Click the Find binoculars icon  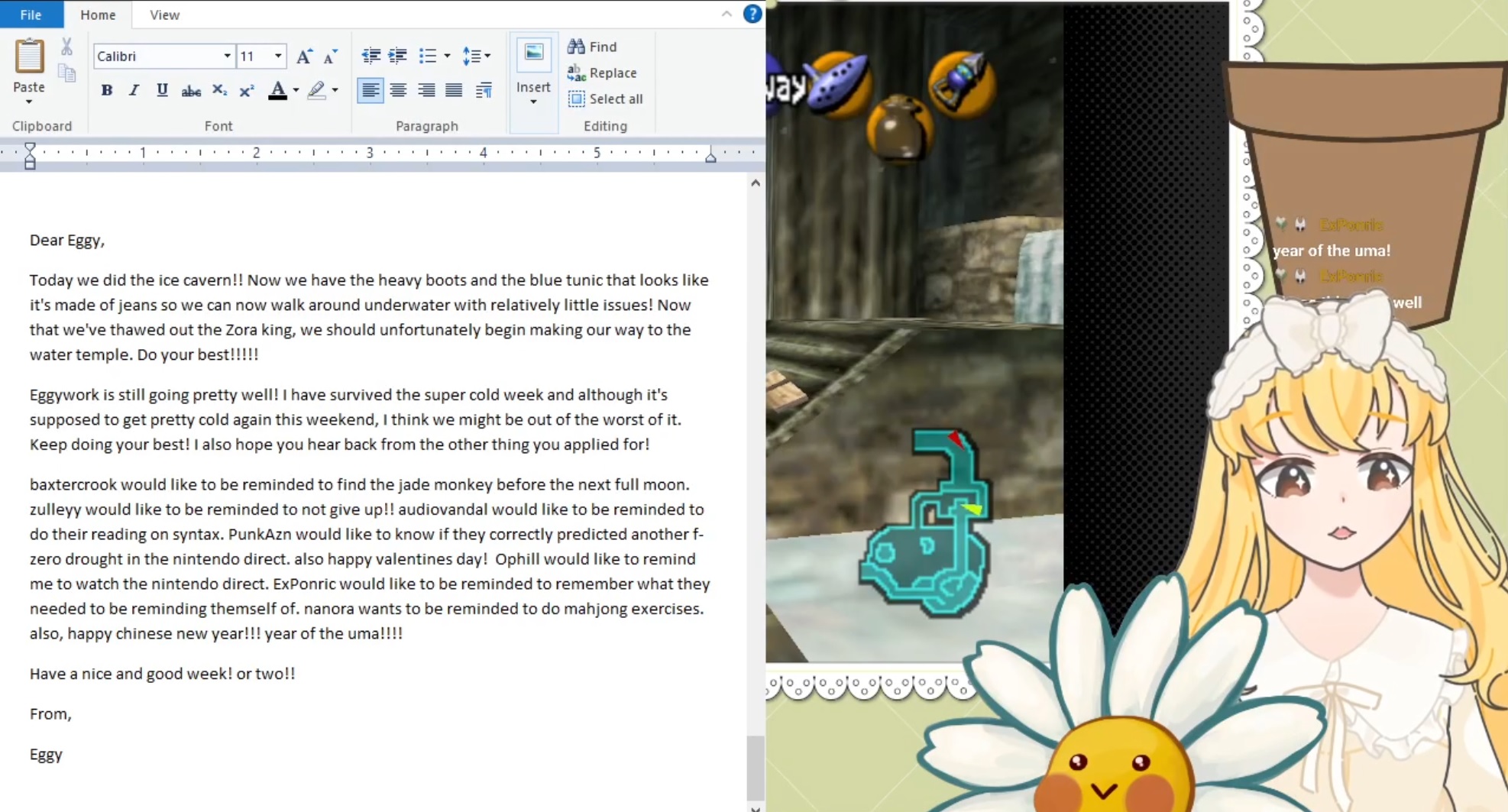pos(576,47)
